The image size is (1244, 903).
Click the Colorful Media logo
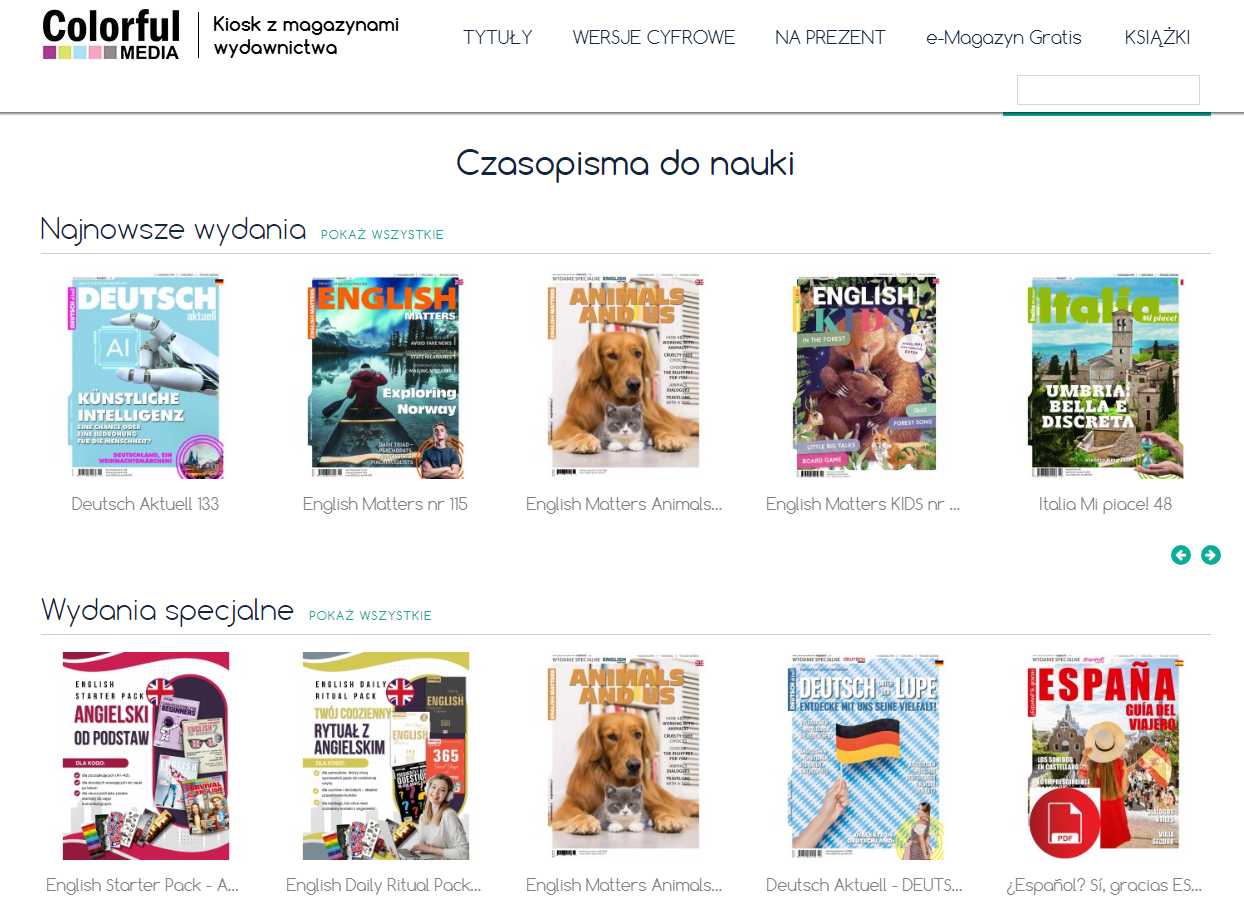[111, 35]
